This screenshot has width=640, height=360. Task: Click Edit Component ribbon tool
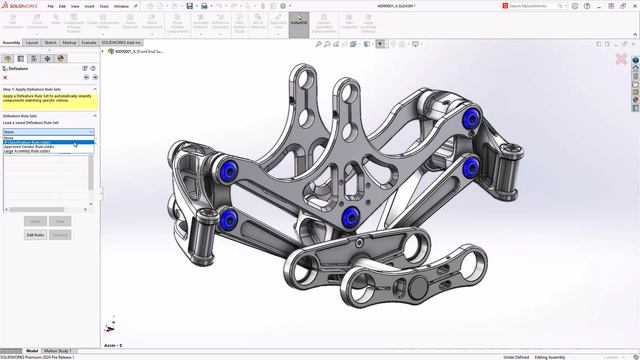13,22
